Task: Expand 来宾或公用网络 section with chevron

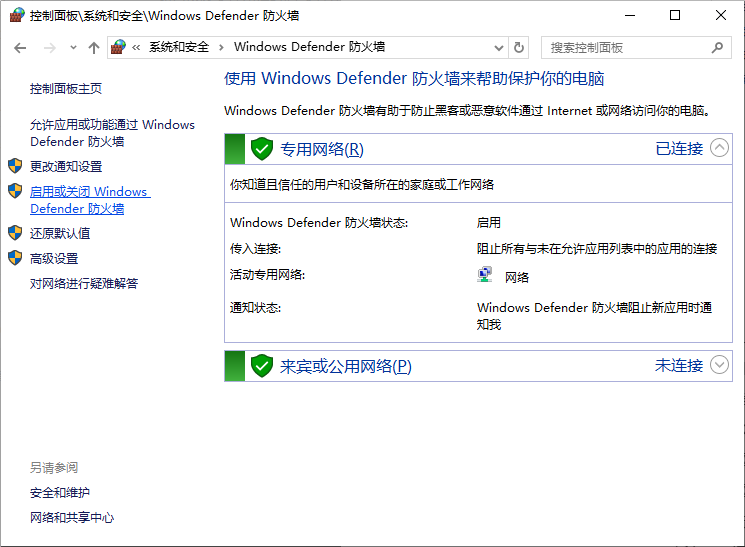Action: 719,365
